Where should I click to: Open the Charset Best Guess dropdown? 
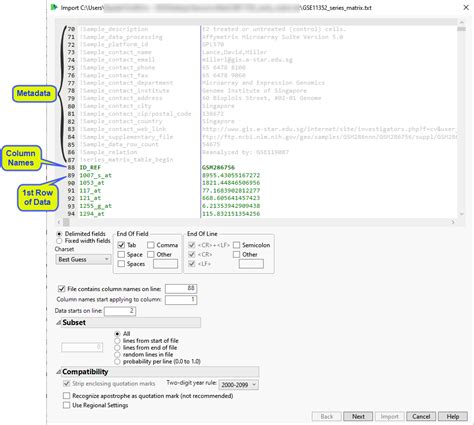click(83, 259)
